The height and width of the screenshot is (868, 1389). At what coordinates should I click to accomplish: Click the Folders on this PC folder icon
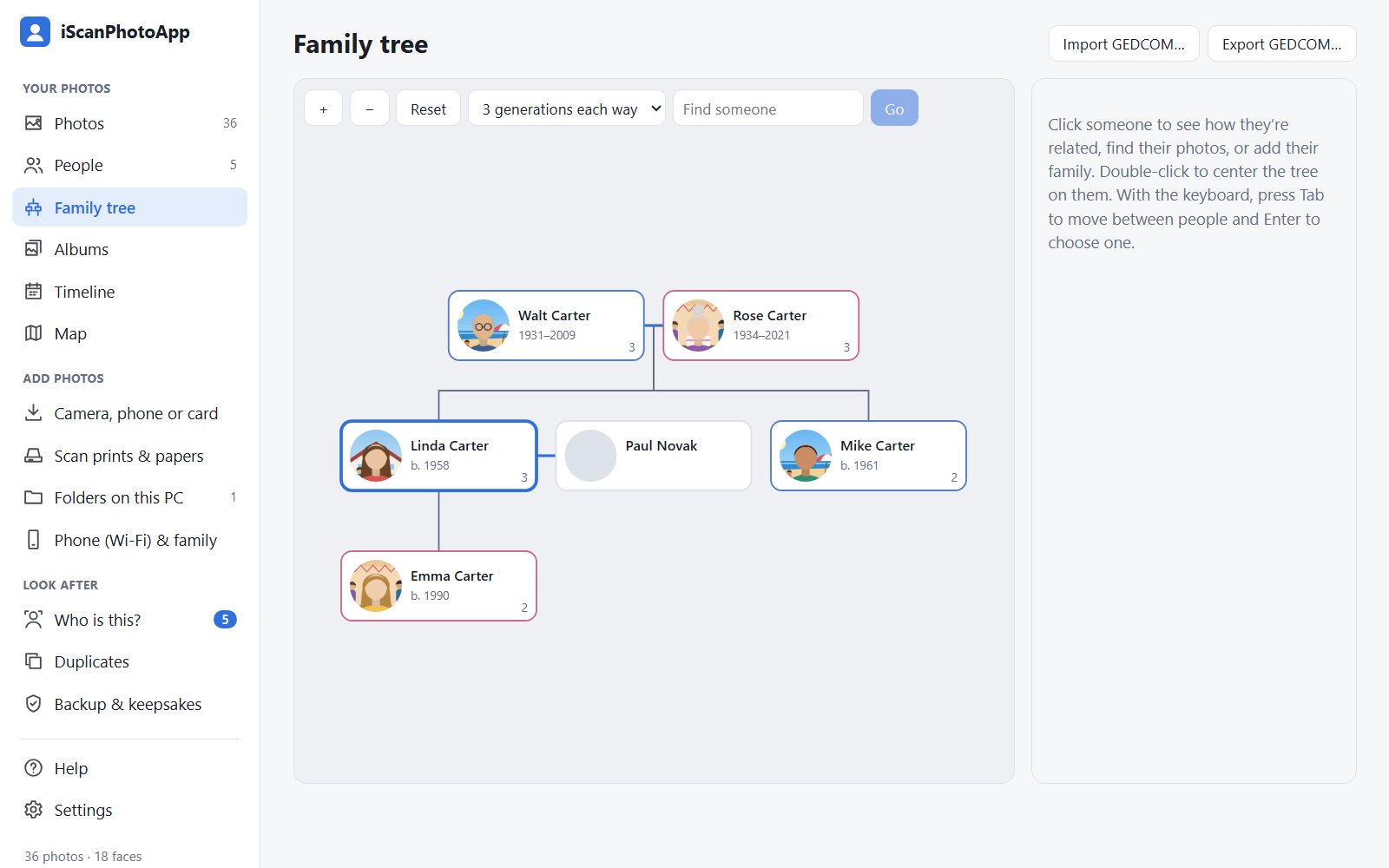(x=33, y=497)
